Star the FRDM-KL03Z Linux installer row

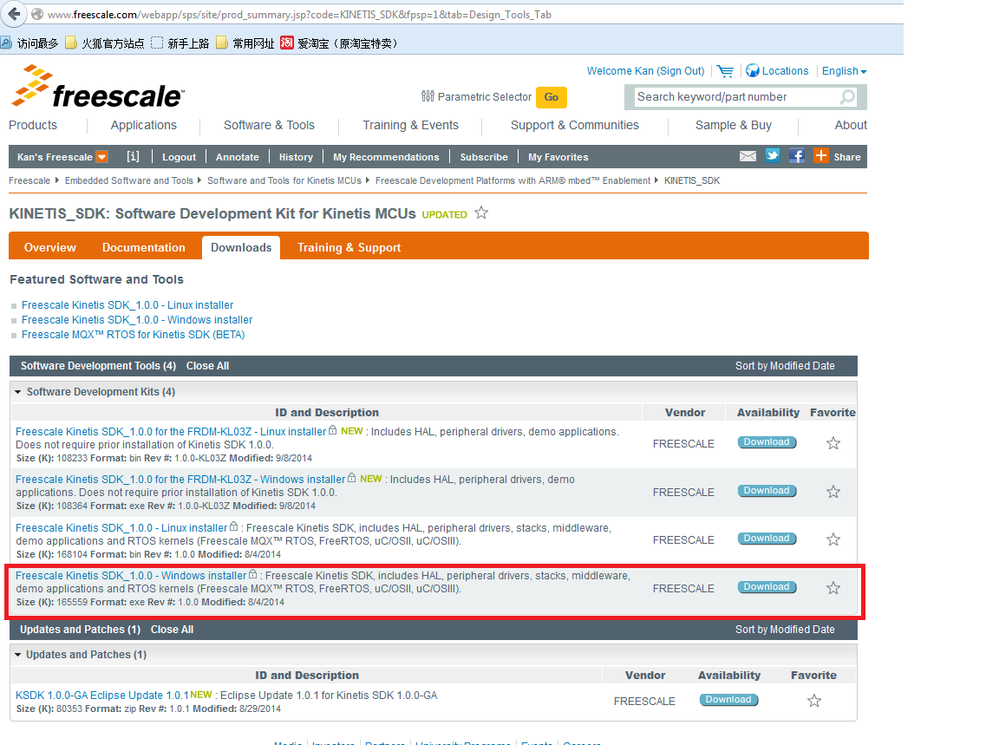click(833, 443)
